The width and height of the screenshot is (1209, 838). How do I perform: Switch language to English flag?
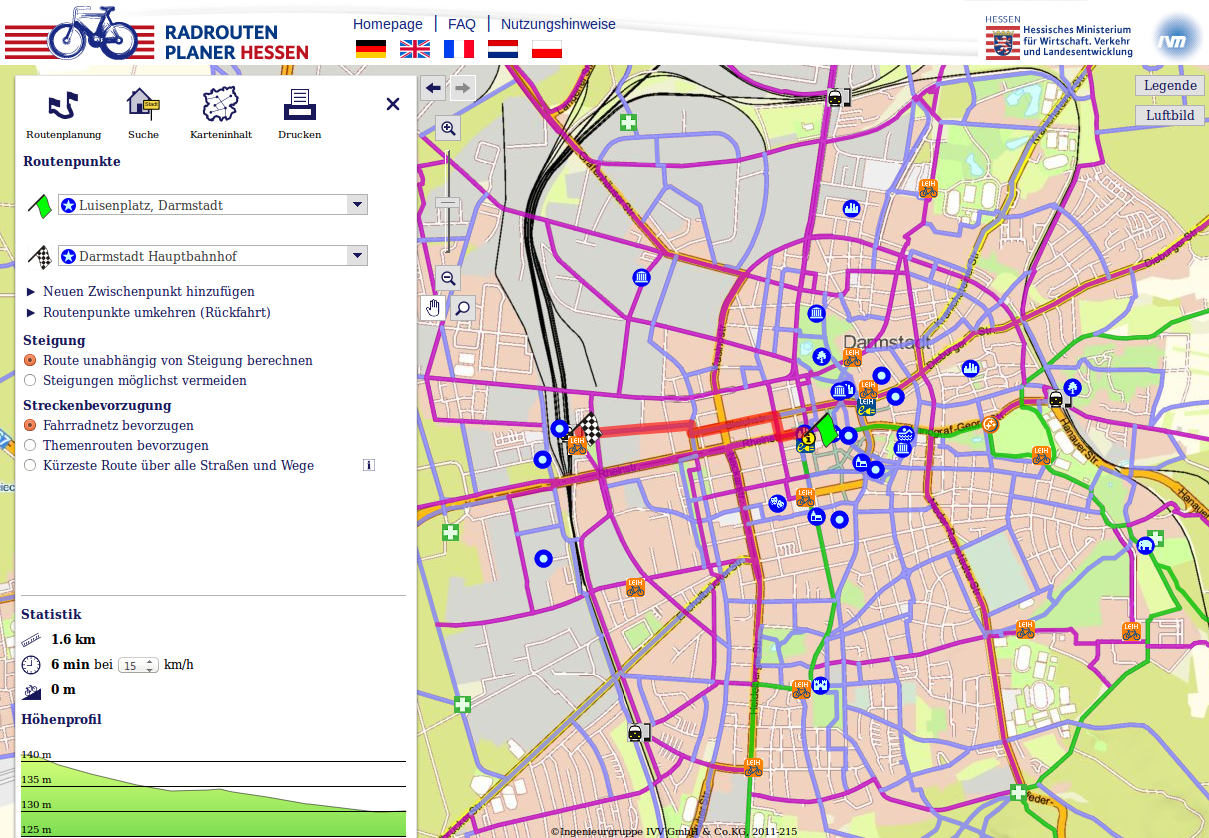(415, 49)
